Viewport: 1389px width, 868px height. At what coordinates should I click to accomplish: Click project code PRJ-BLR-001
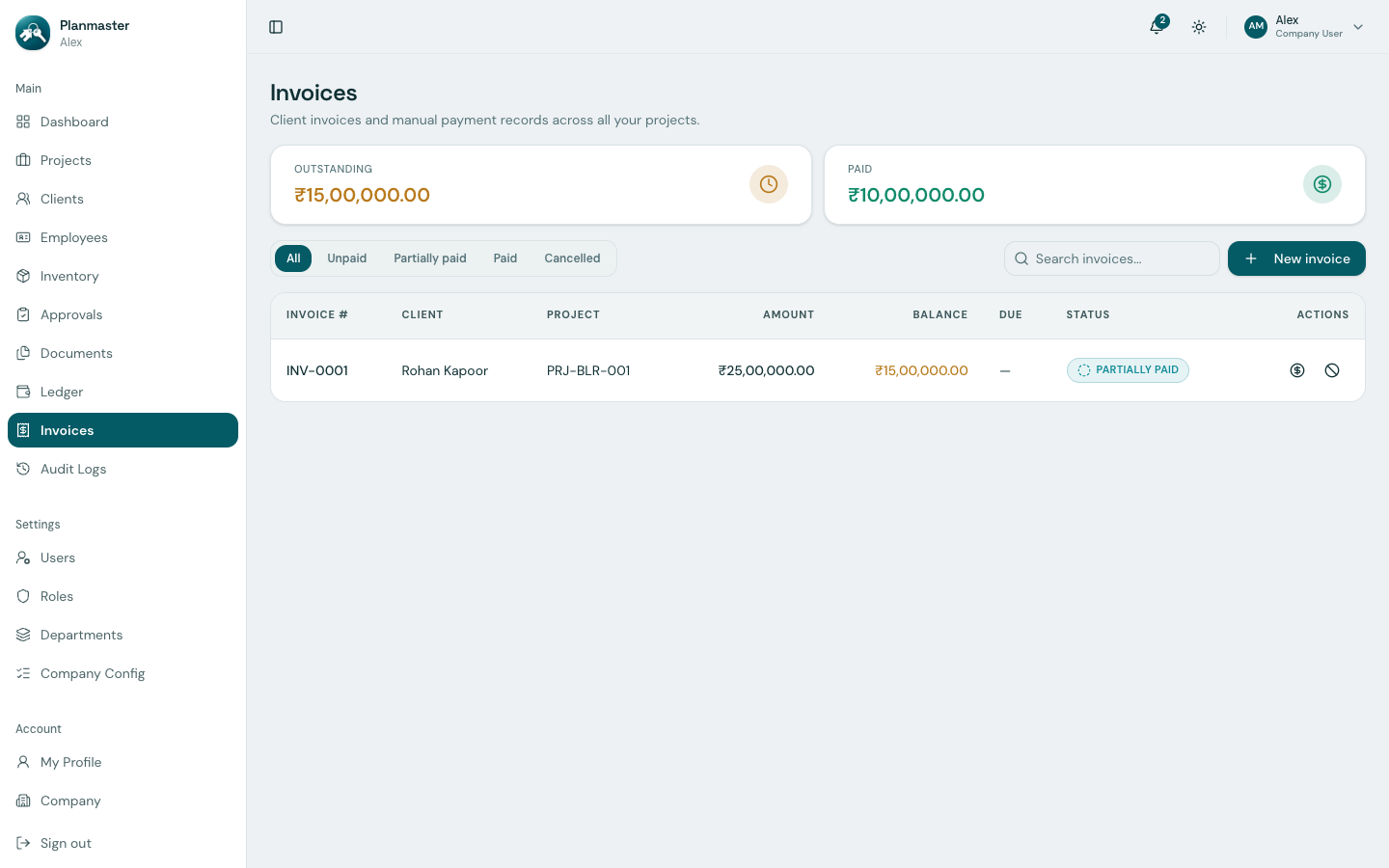point(588,370)
